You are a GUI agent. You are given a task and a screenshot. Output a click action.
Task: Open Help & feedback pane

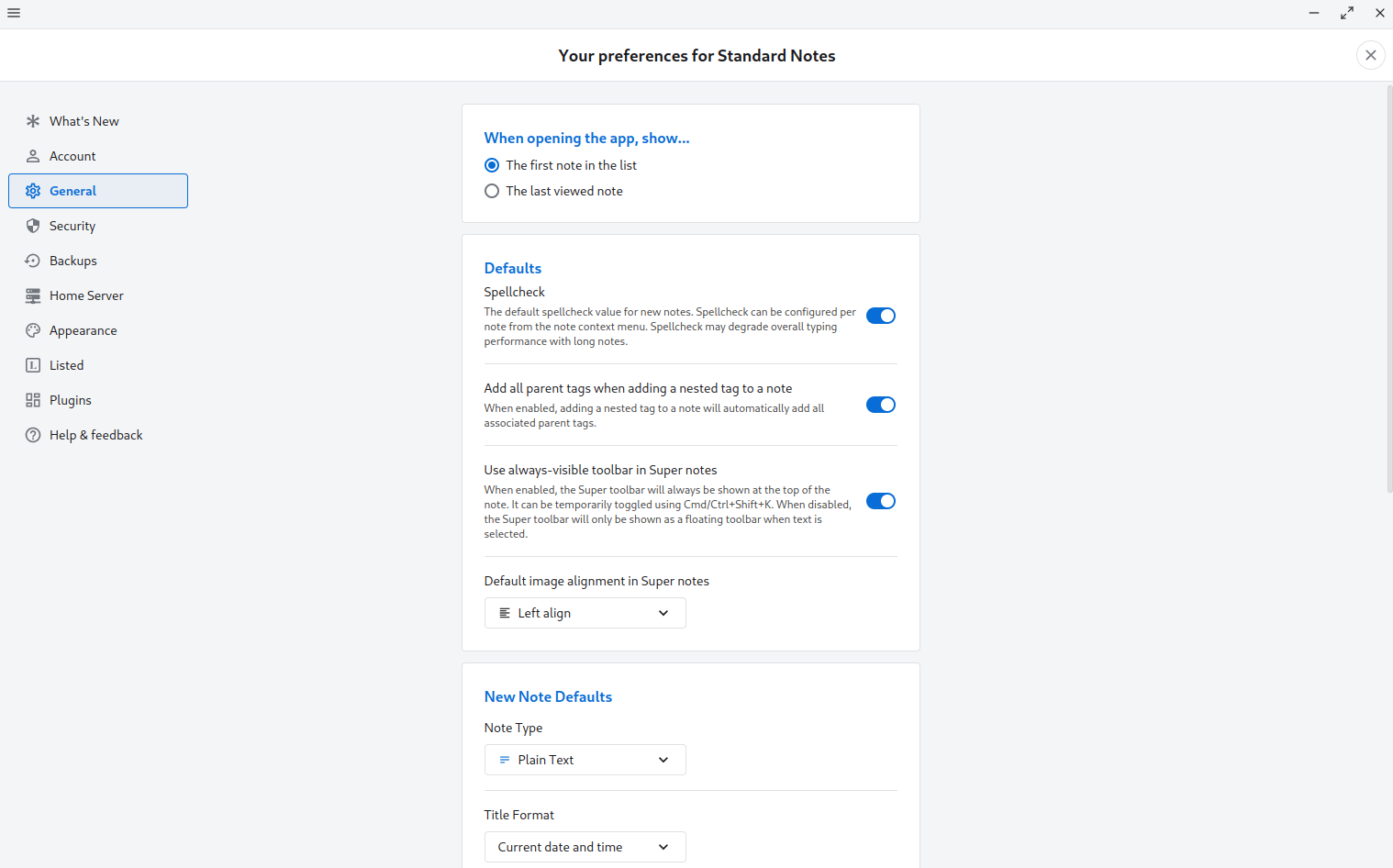point(98,435)
